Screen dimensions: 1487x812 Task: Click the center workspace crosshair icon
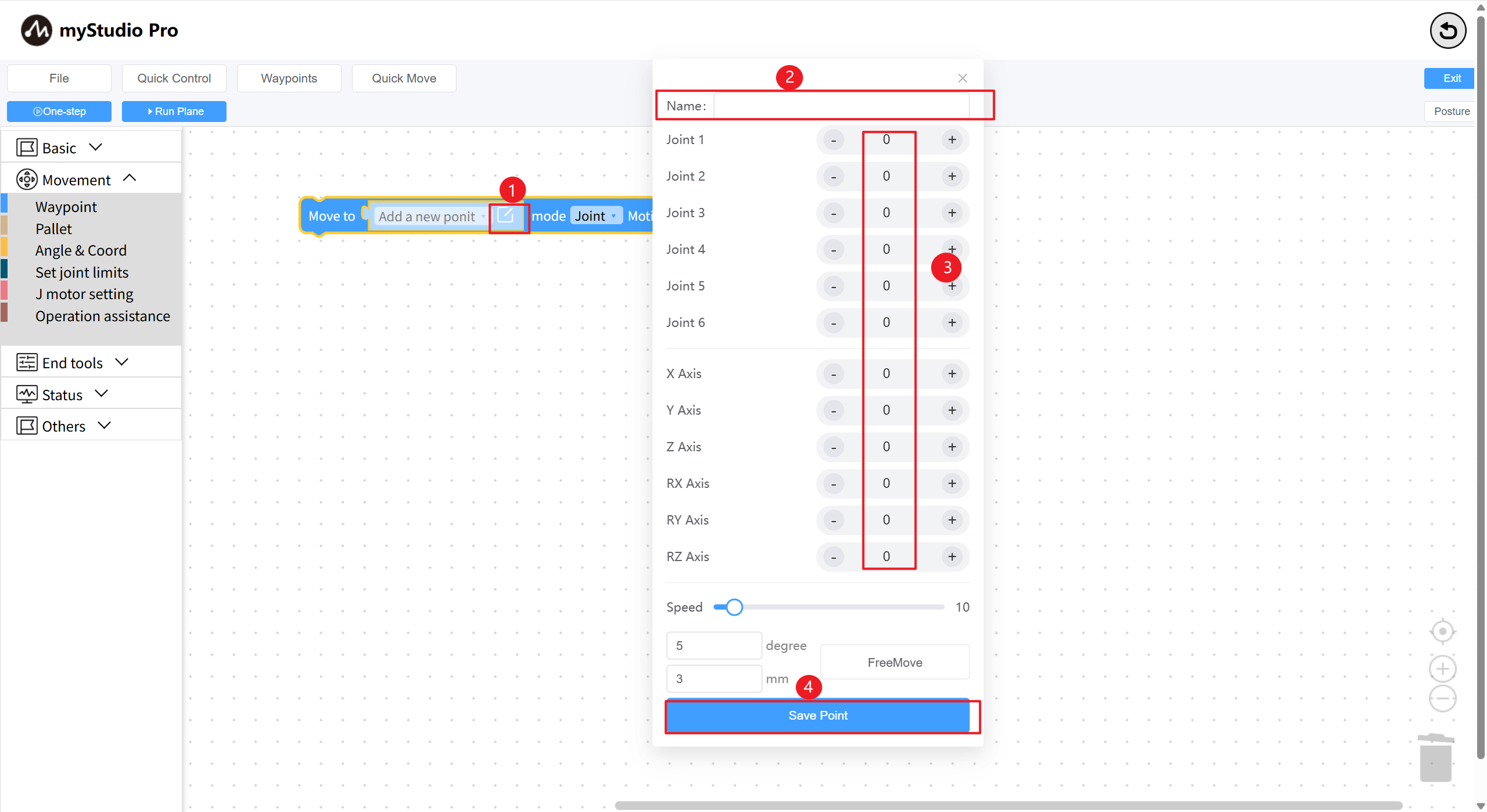pos(1442,631)
